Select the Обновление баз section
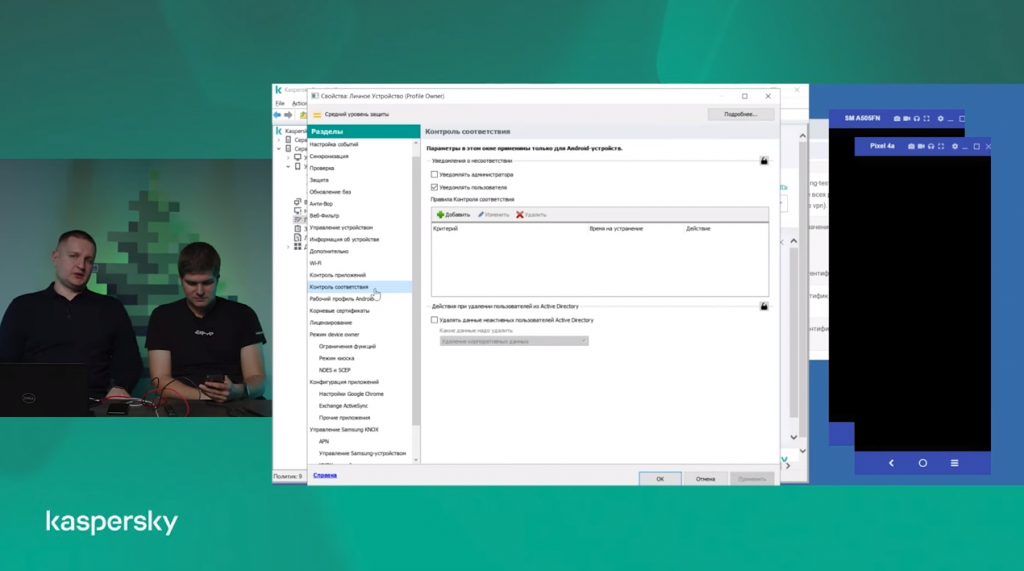The height and width of the screenshot is (571, 1024). [330, 192]
